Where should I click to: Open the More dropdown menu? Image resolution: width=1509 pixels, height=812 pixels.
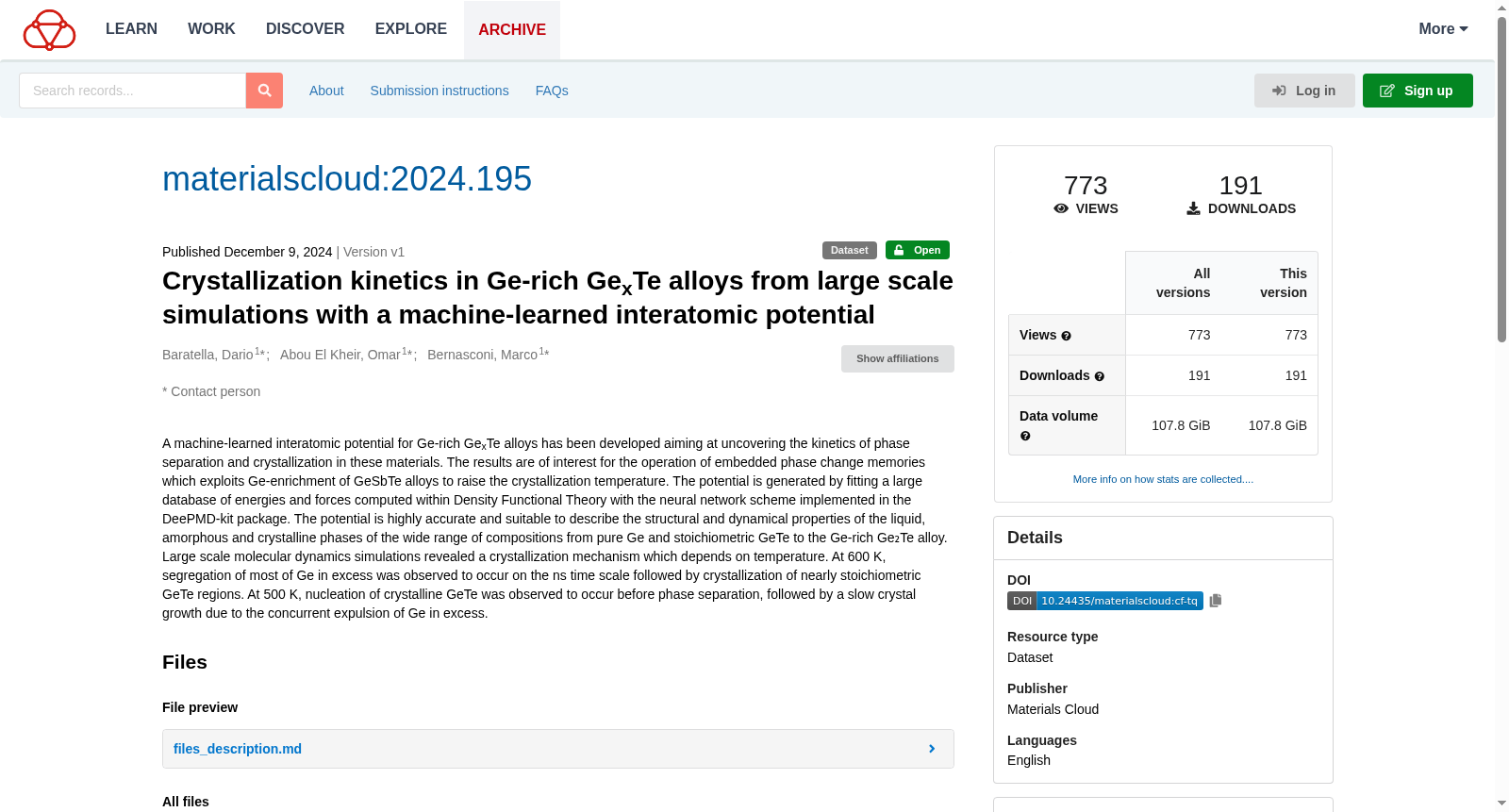(x=1443, y=29)
